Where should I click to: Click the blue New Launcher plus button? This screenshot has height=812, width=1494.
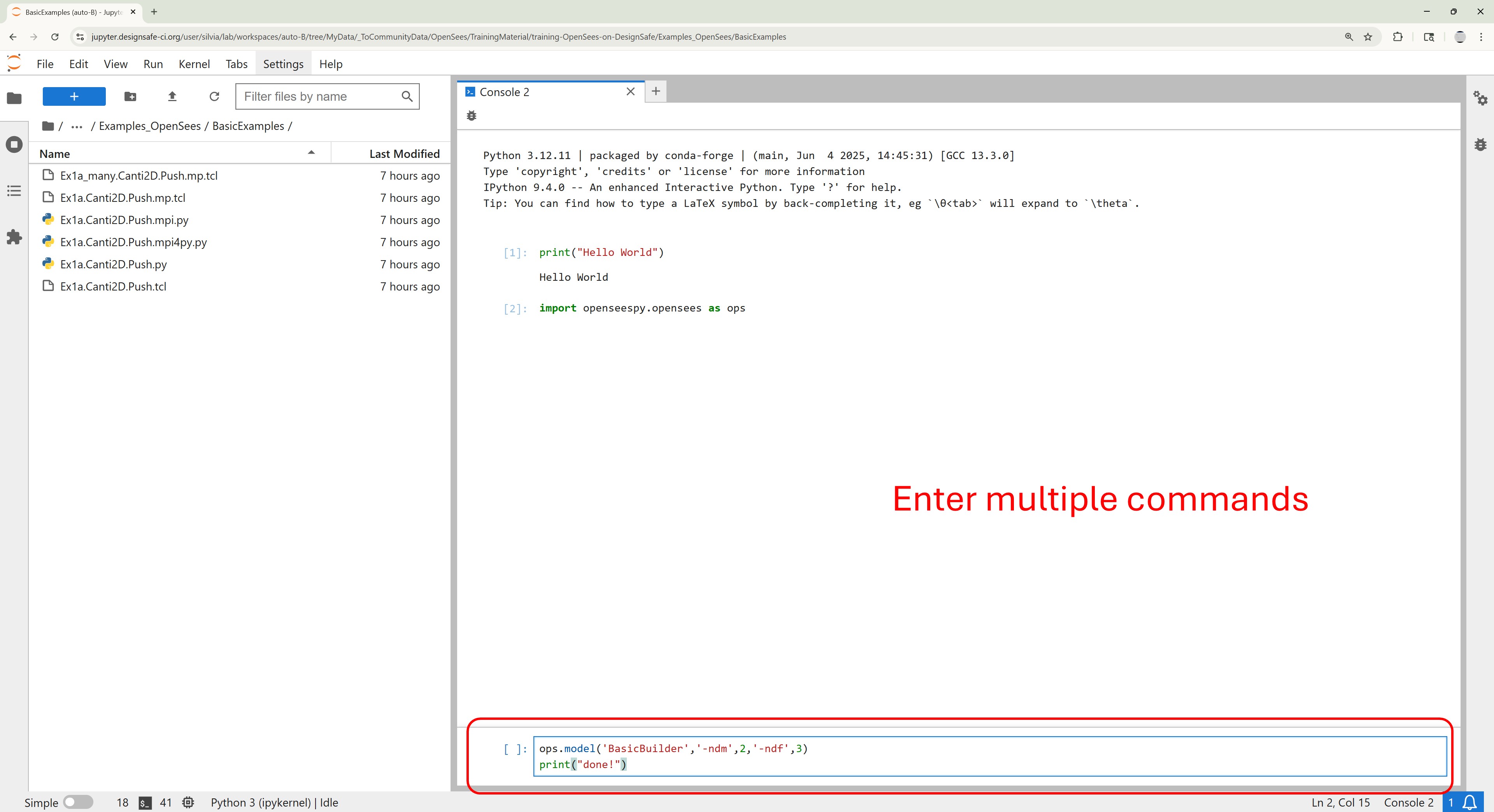tap(74, 96)
